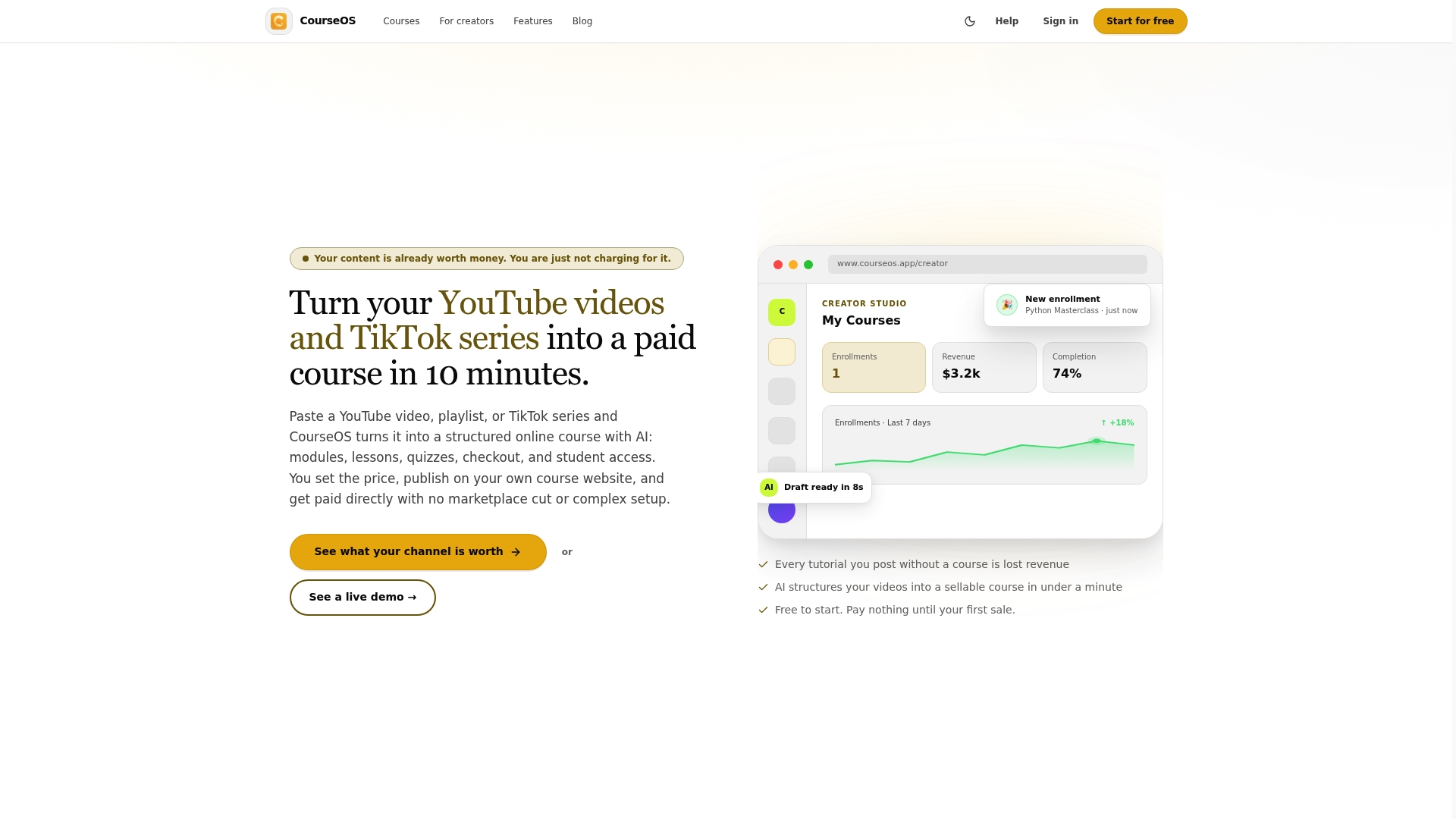This screenshot has width=1456, height=819.
Task: Click the My Courses heading
Action: pos(861,321)
